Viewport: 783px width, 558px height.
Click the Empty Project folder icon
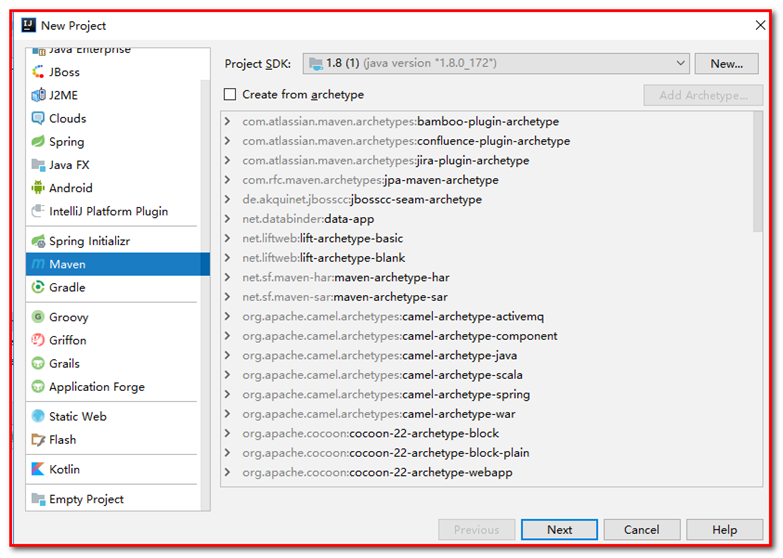[38, 499]
